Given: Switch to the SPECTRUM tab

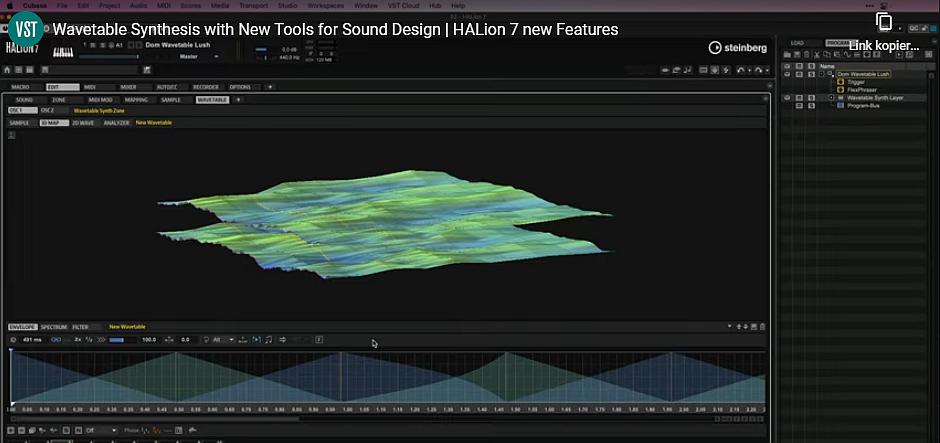Looking at the screenshot, I should click(54, 327).
